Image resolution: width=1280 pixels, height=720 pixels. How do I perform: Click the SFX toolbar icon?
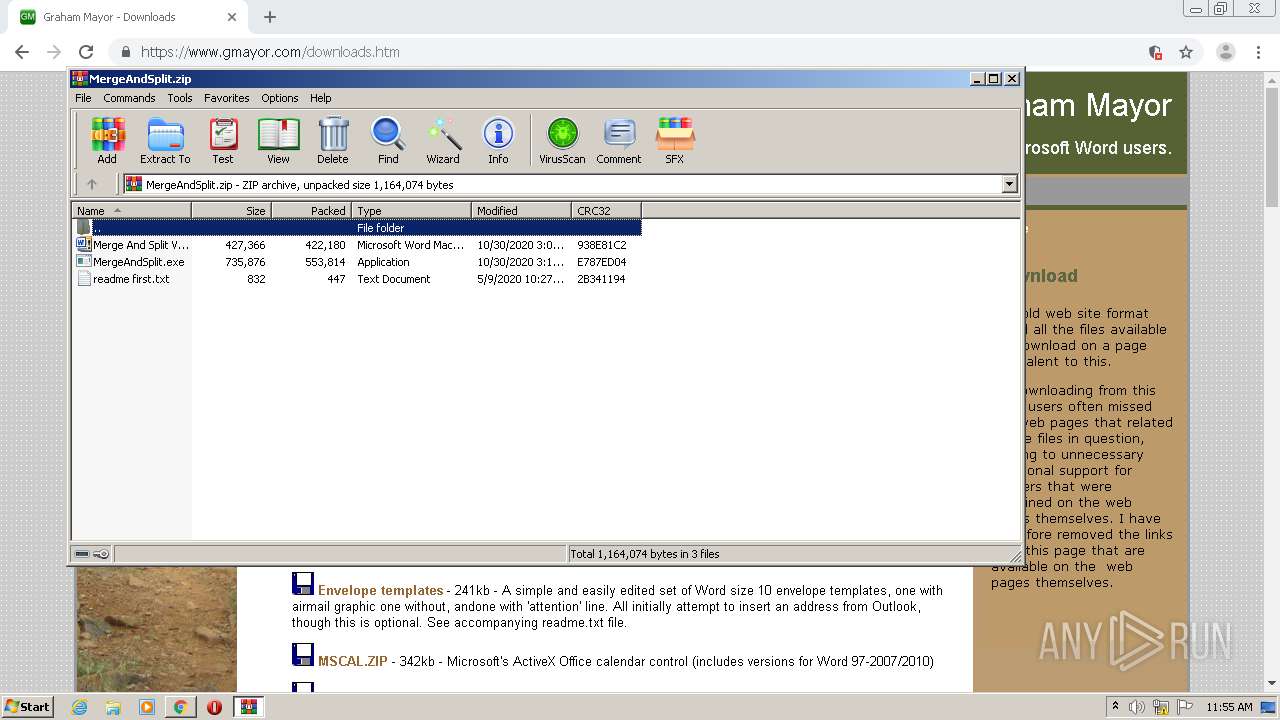(675, 140)
